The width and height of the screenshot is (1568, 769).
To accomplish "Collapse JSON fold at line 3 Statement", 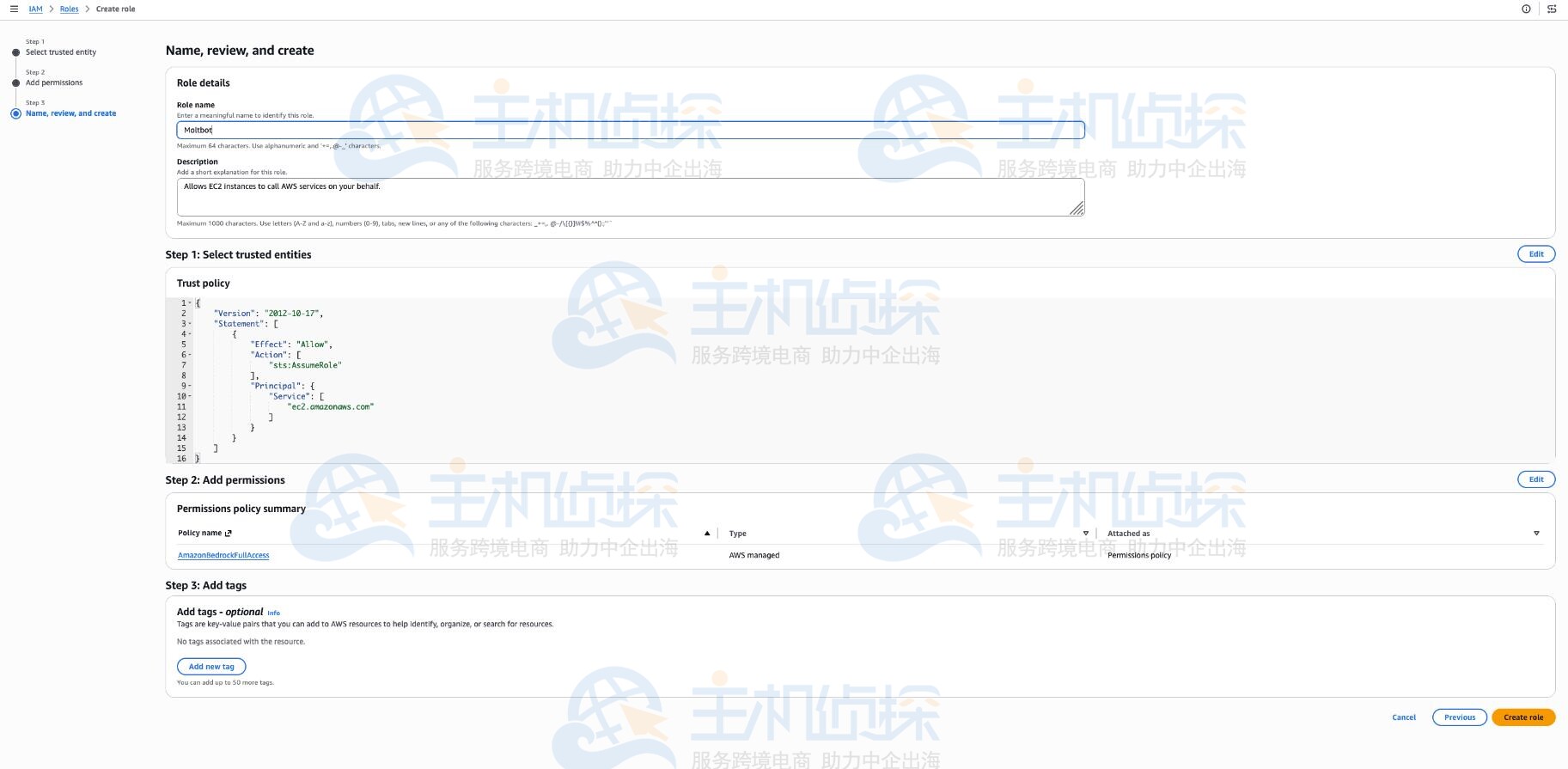I will click(190, 324).
